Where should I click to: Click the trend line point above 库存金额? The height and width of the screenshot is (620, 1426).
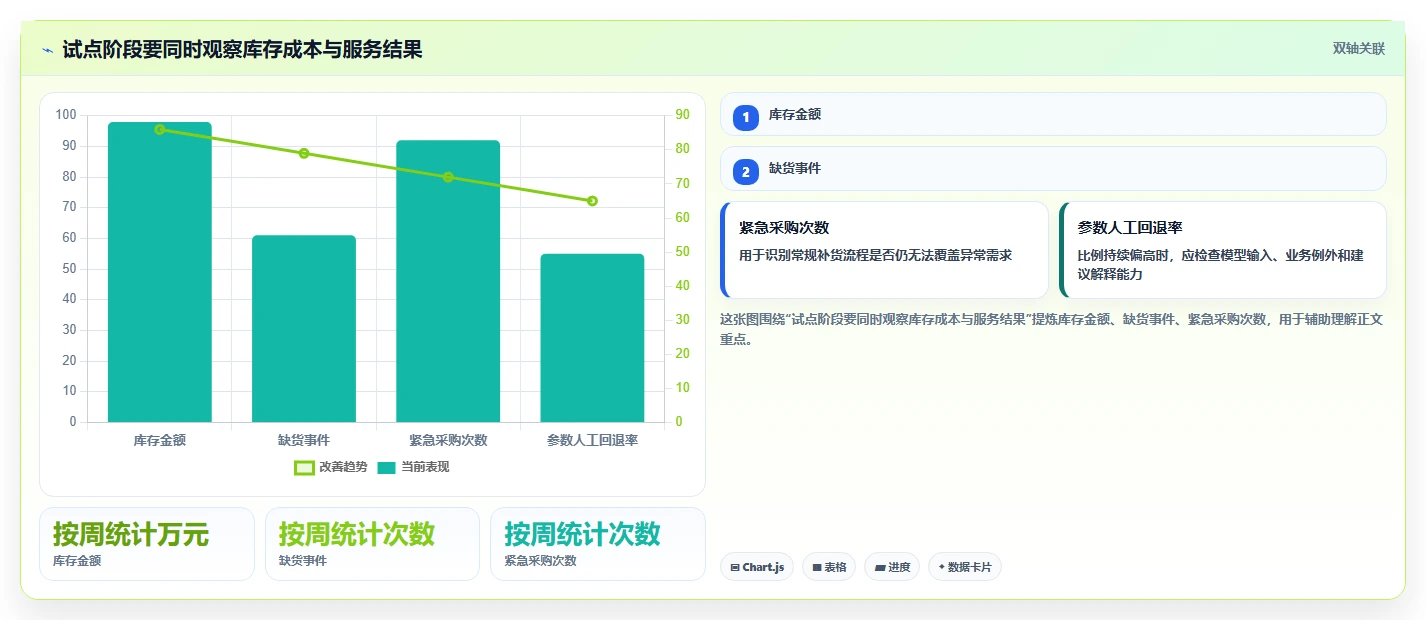pos(160,129)
